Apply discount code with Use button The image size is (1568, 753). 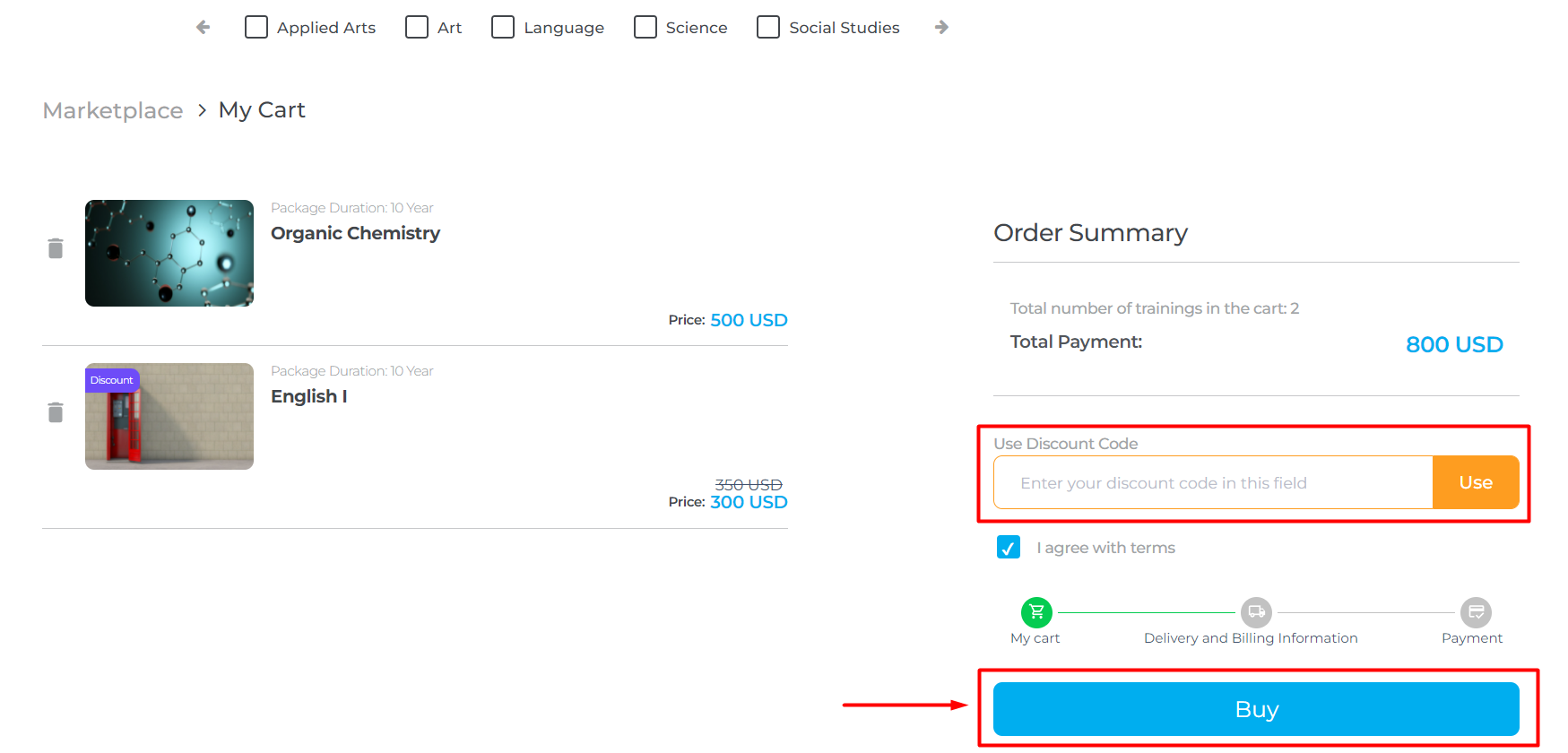(1475, 482)
